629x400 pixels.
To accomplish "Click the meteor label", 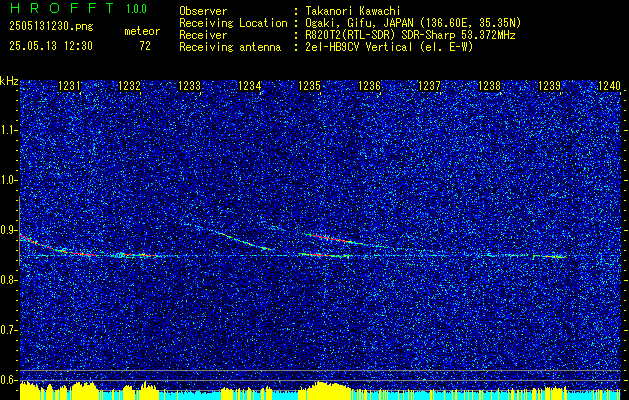I will 142,31.
